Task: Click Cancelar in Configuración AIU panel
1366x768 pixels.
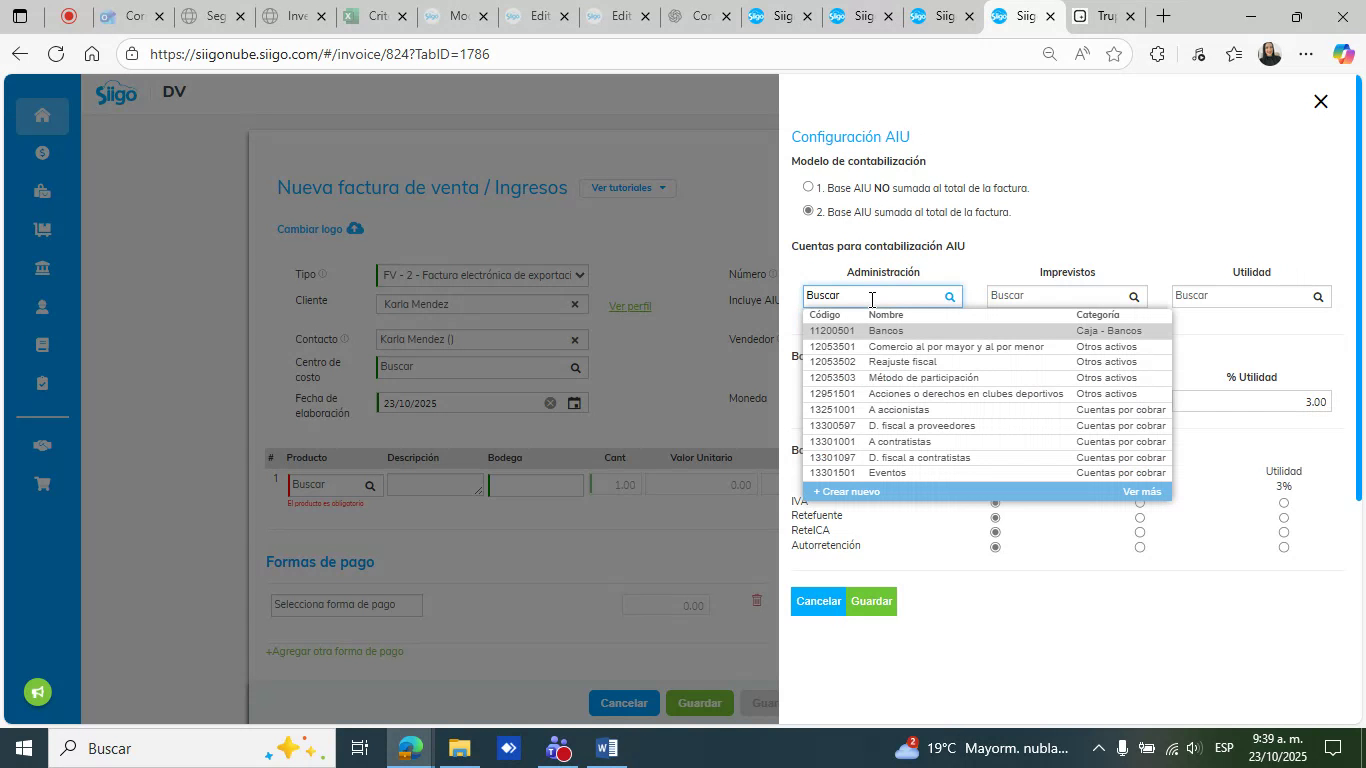Action: click(x=818, y=601)
